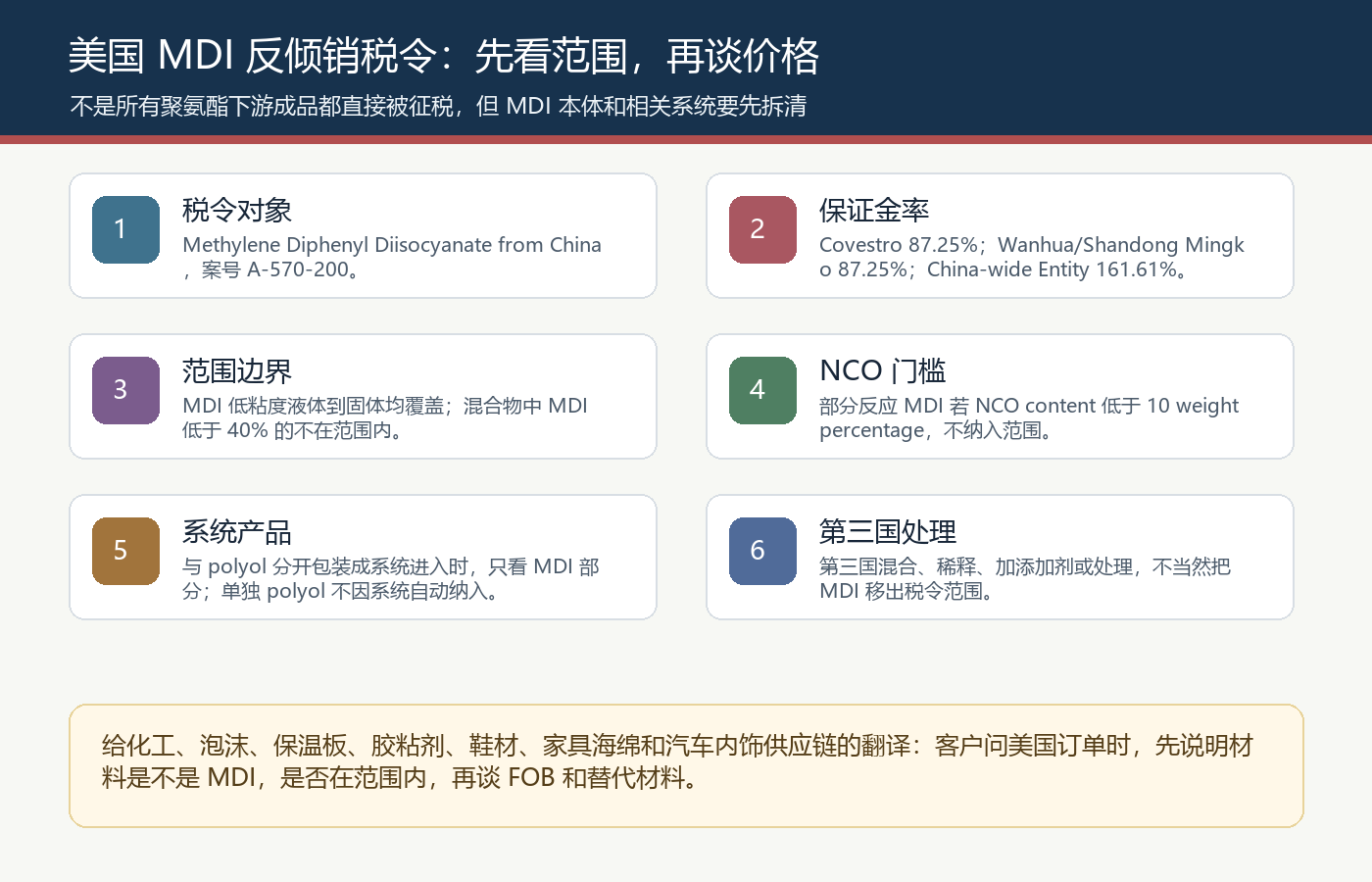The image size is (1372, 882).
Task: Click the blue number 1 badge
Action: point(125,229)
